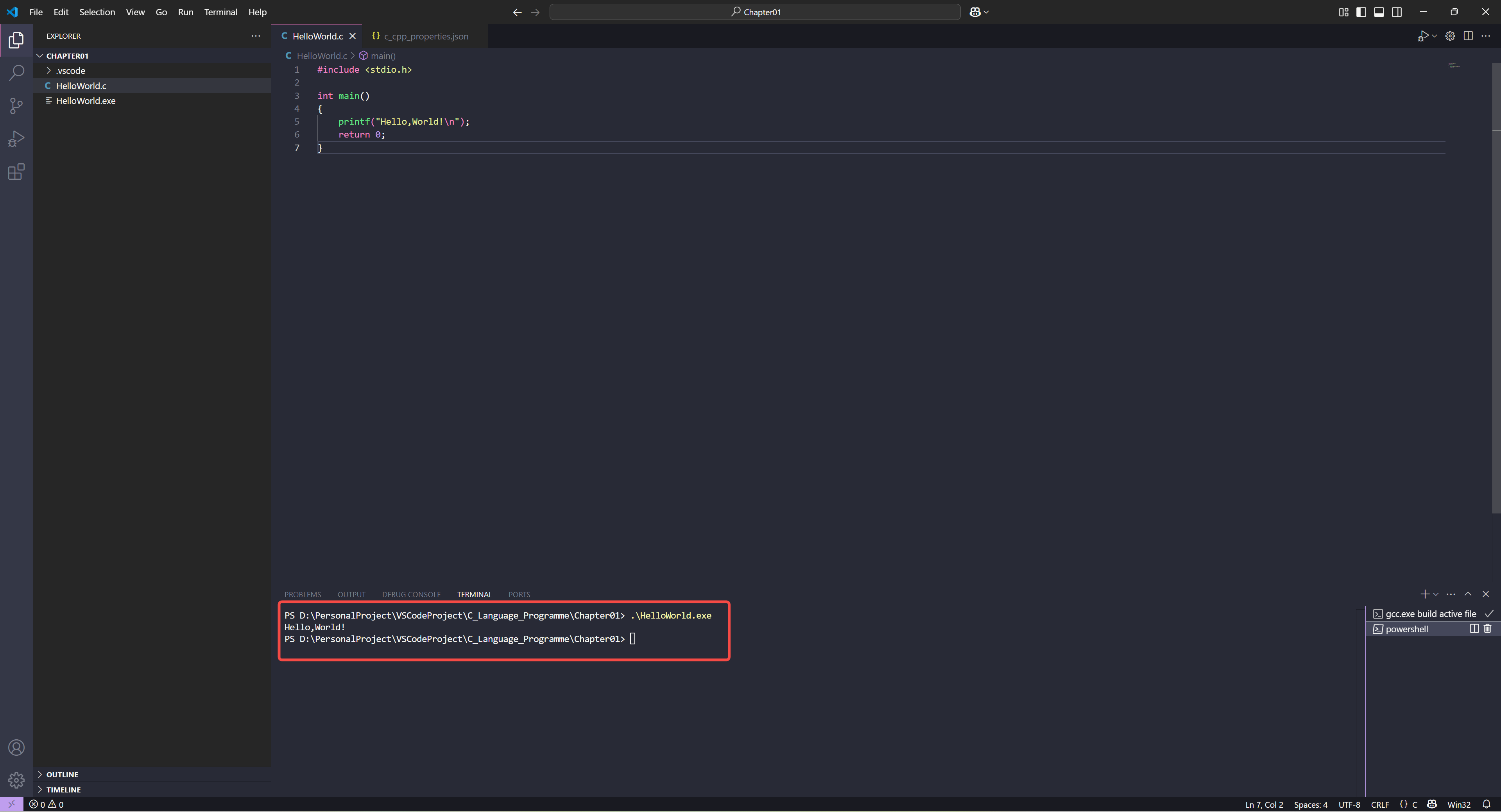
Task: Open the Extensions view
Action: point(16,172)
